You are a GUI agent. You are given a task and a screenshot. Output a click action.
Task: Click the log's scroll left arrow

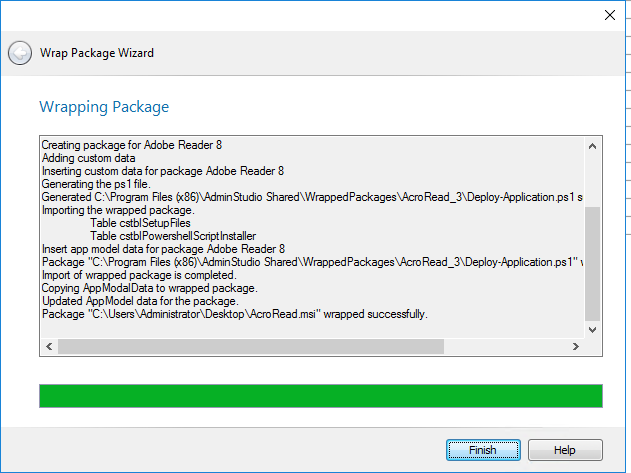[x=48, y=346]
